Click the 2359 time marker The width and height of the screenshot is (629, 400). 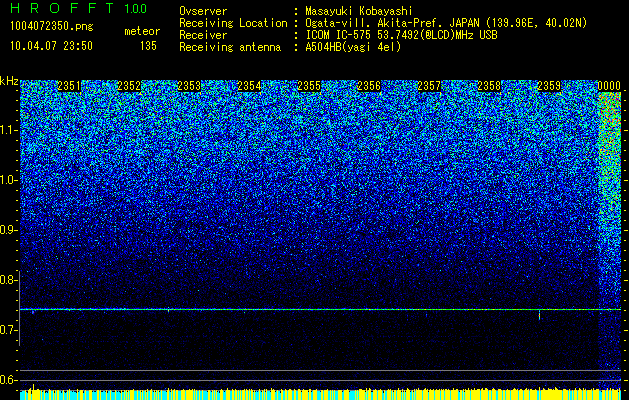click(x=549, y=86)
